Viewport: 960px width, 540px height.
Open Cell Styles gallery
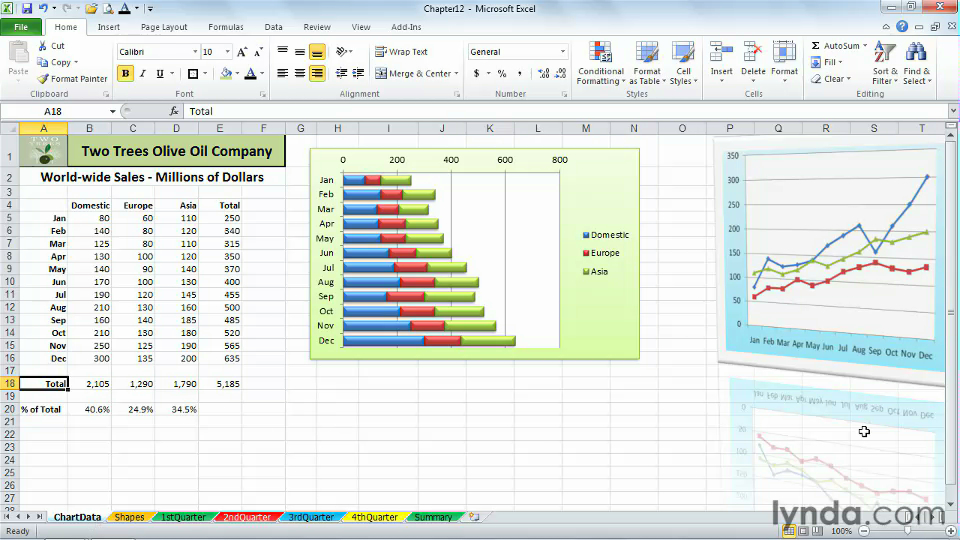tap(683, 63)
